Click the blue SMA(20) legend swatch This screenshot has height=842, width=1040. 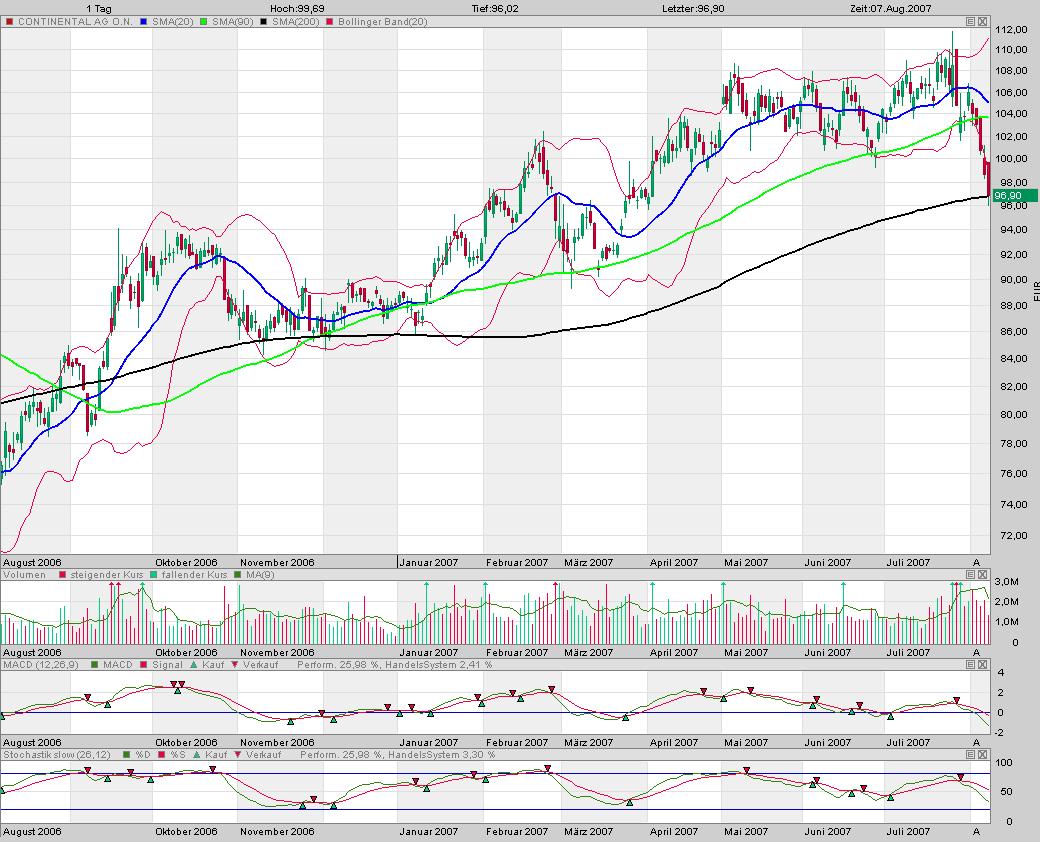145,21
